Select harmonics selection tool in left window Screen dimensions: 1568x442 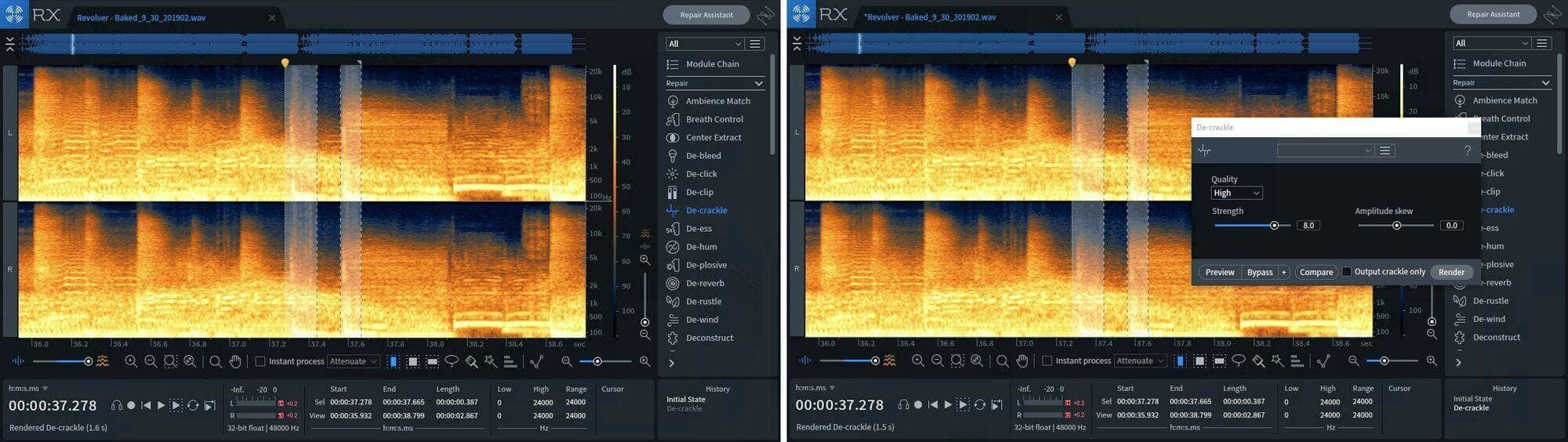[510, 361]
